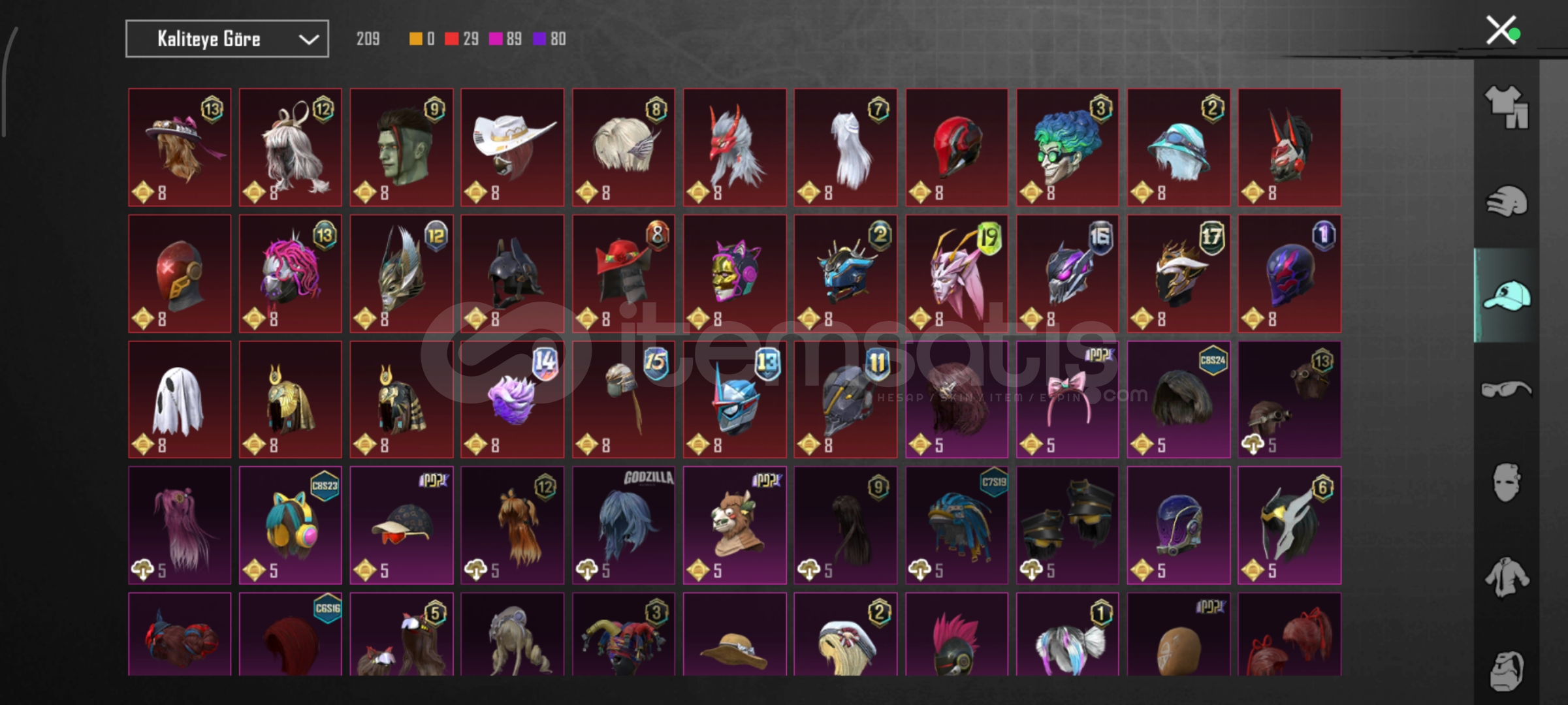This screenshot has height=705, width=1568.
Task: Open the glasses category icon
Action: tap(1506, 390)
